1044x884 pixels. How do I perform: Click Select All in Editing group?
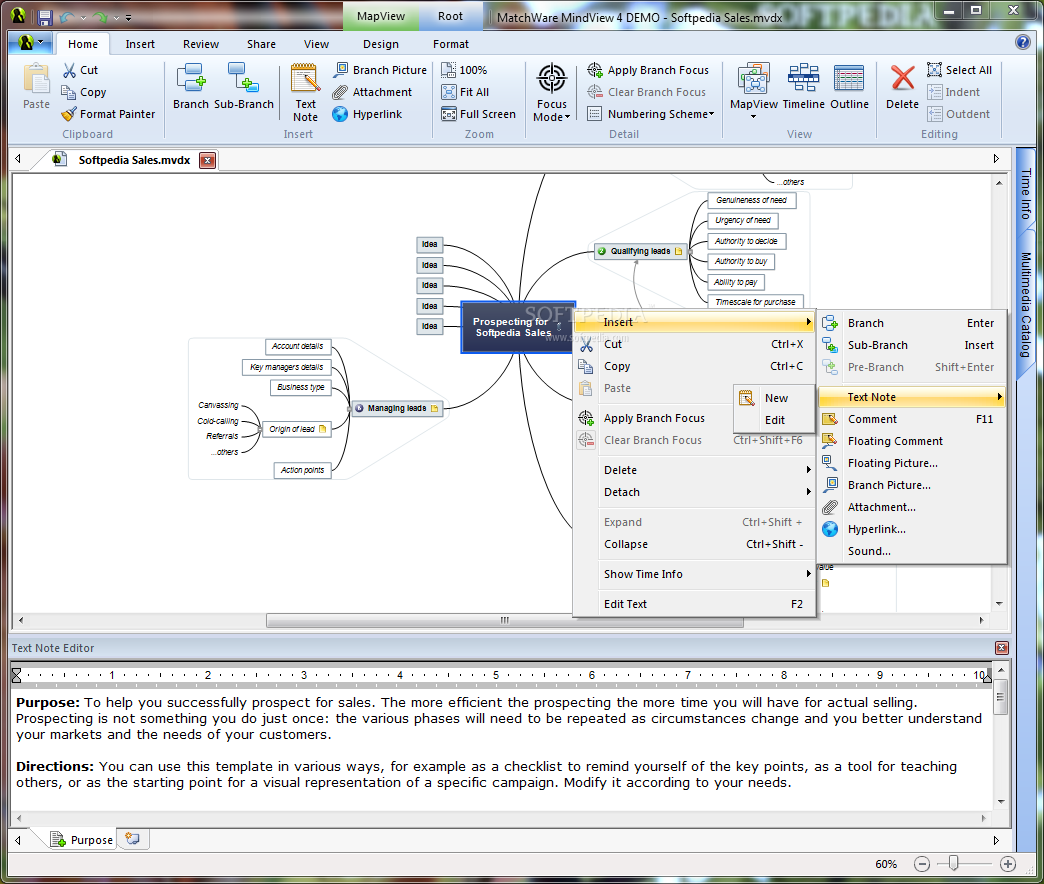[959, 70]
